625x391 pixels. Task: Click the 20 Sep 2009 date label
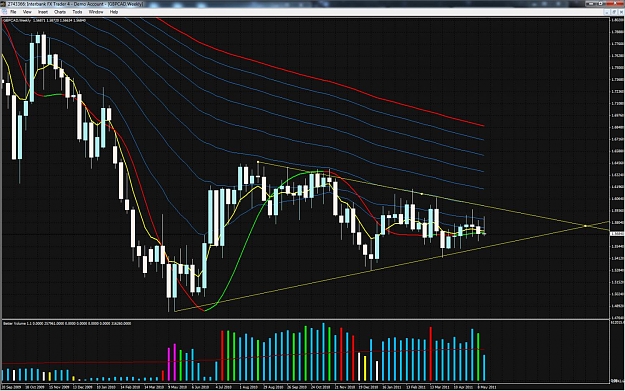click(x=12, y=387)
